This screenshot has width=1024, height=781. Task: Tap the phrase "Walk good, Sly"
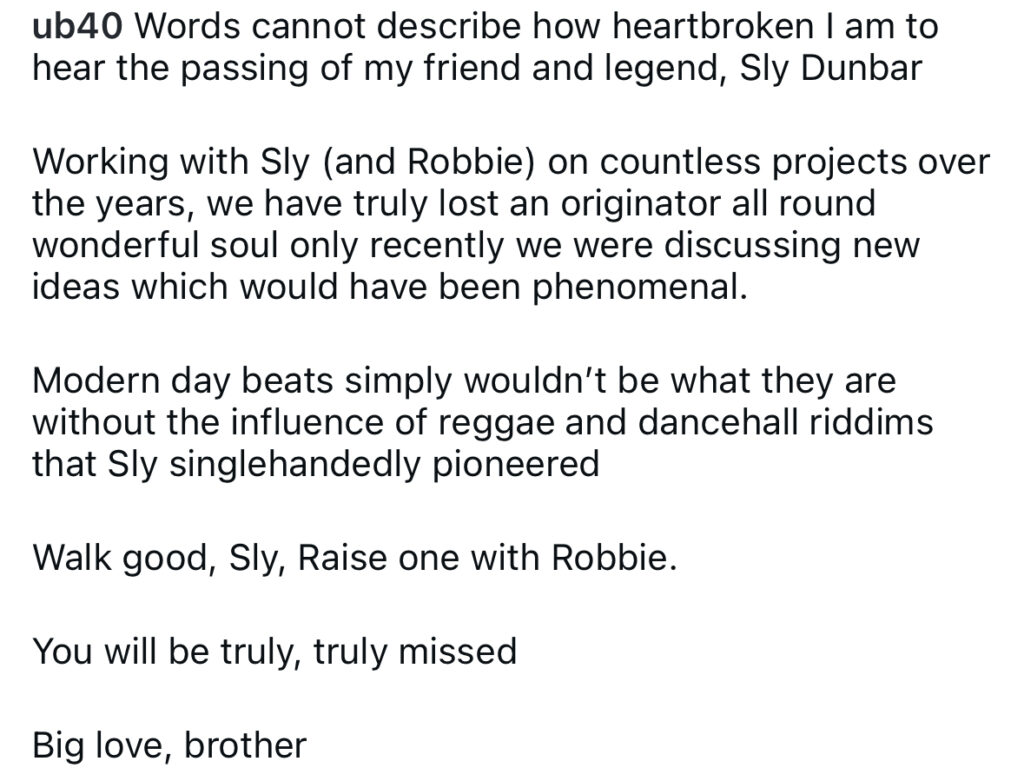coord(147,558)
